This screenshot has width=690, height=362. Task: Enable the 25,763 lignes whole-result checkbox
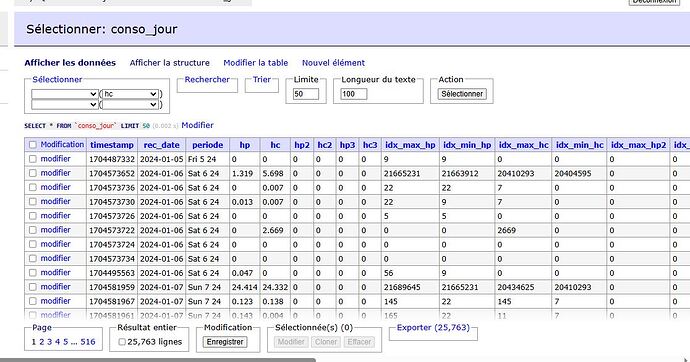click(122, 342)
